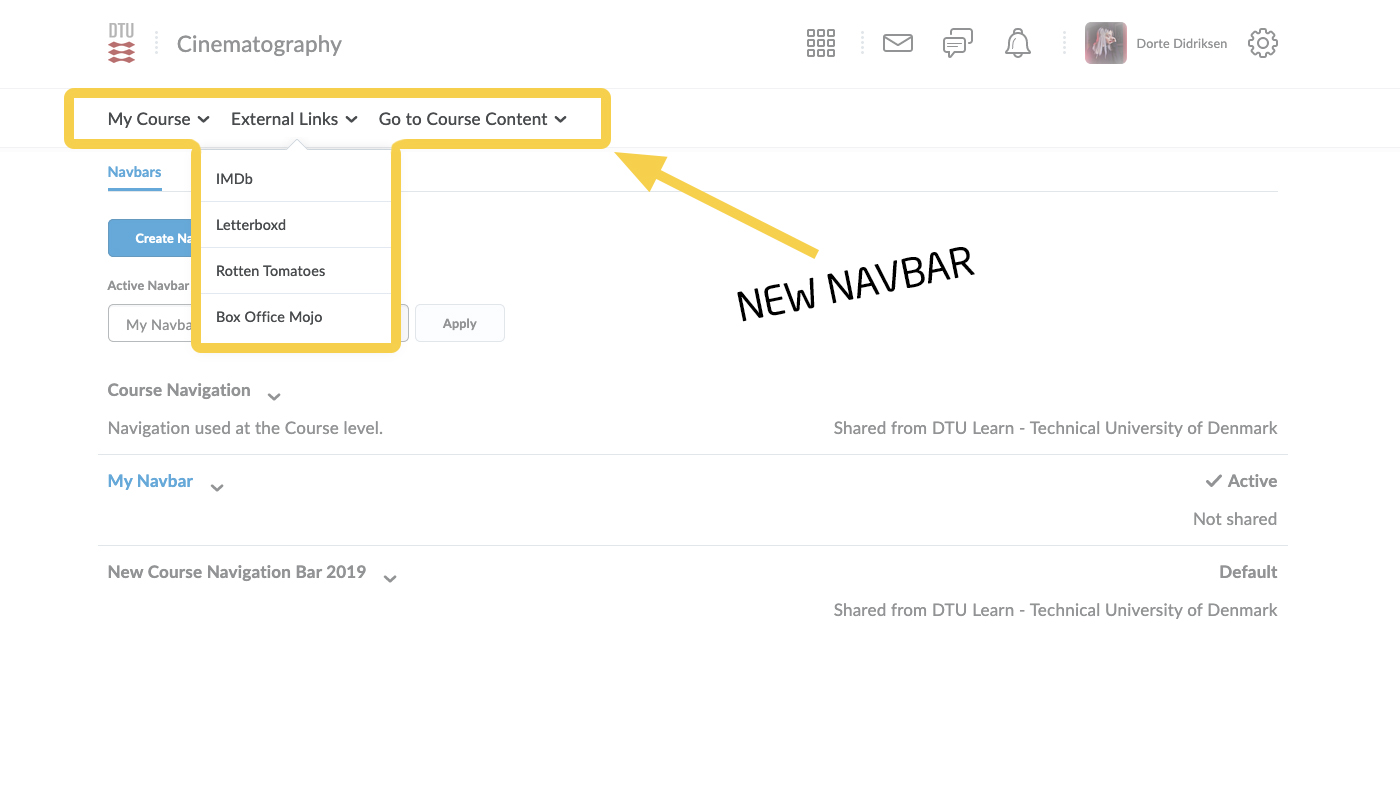Switch to the Navbars tab
This screenshot has width=1400, height=788.
tap(134, 172)
